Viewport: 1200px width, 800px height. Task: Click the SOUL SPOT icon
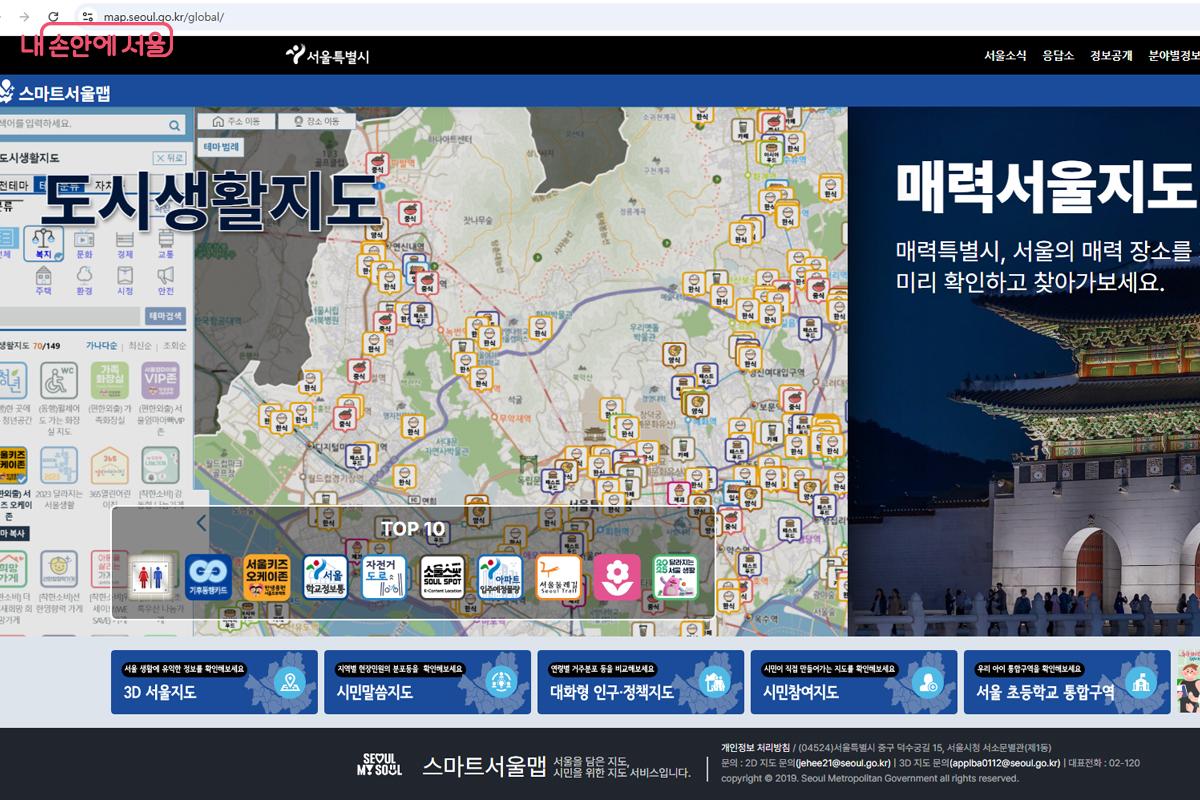[x=442, y=578]
